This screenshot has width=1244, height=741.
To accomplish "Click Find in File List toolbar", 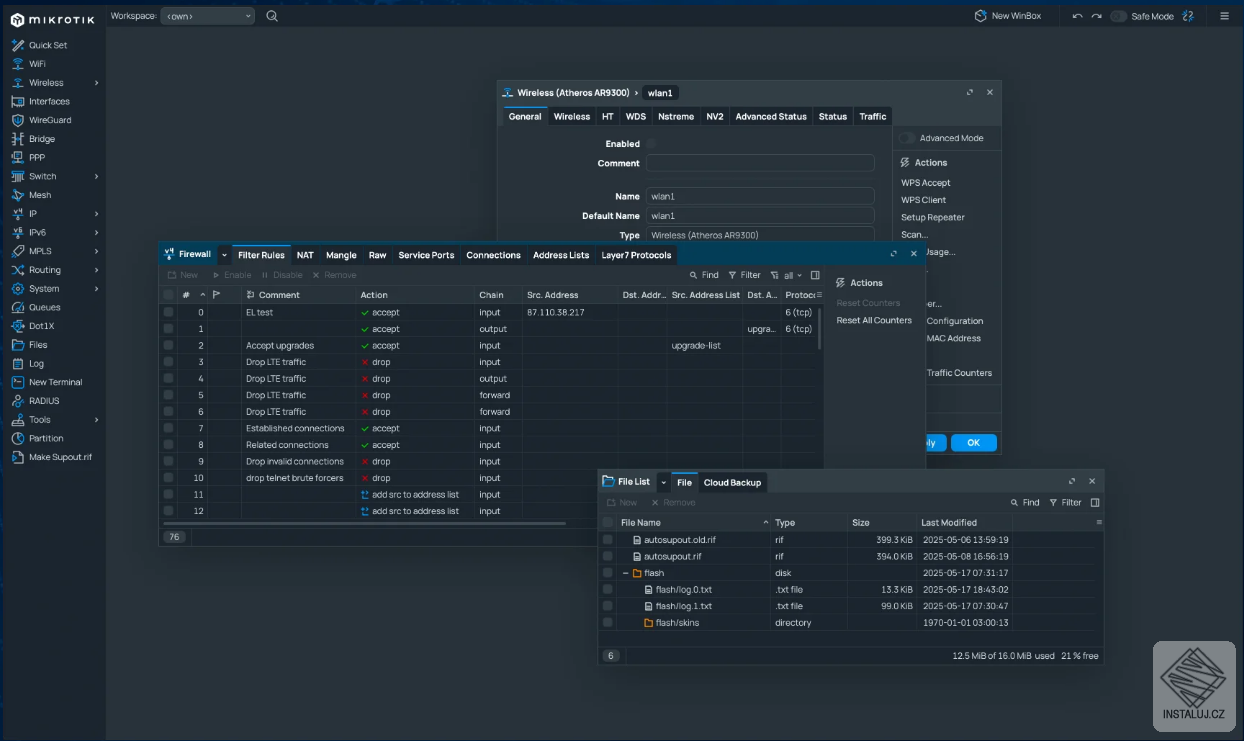I will click(x=1025, y=503).
